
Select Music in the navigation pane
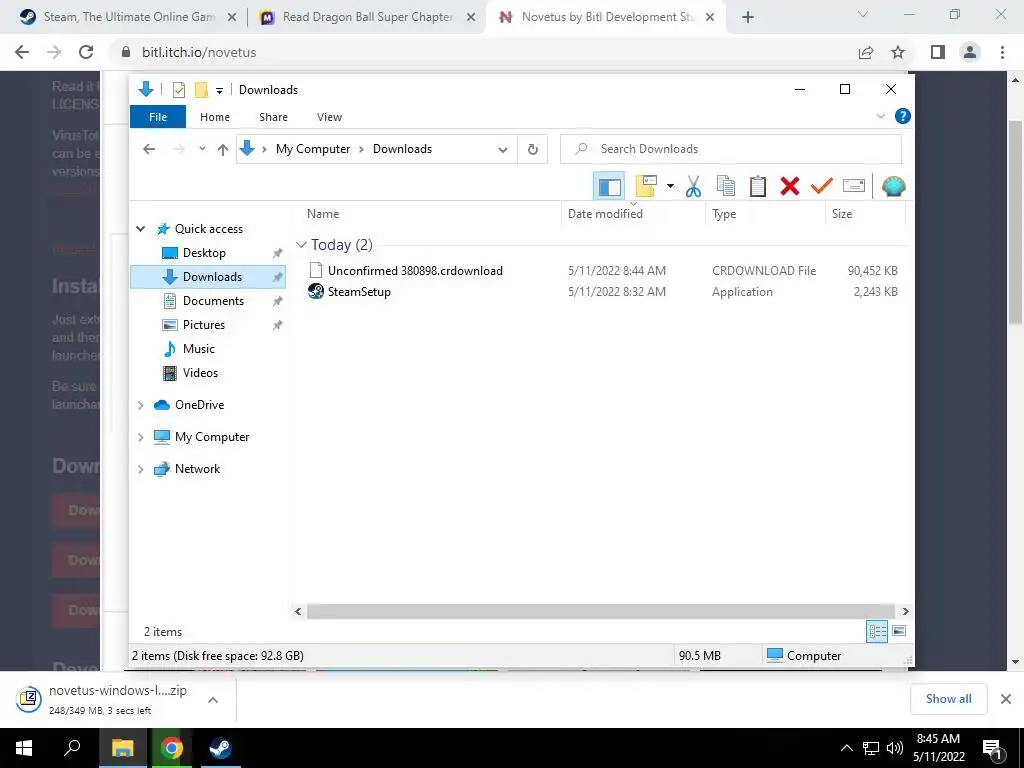pos(199,349)
